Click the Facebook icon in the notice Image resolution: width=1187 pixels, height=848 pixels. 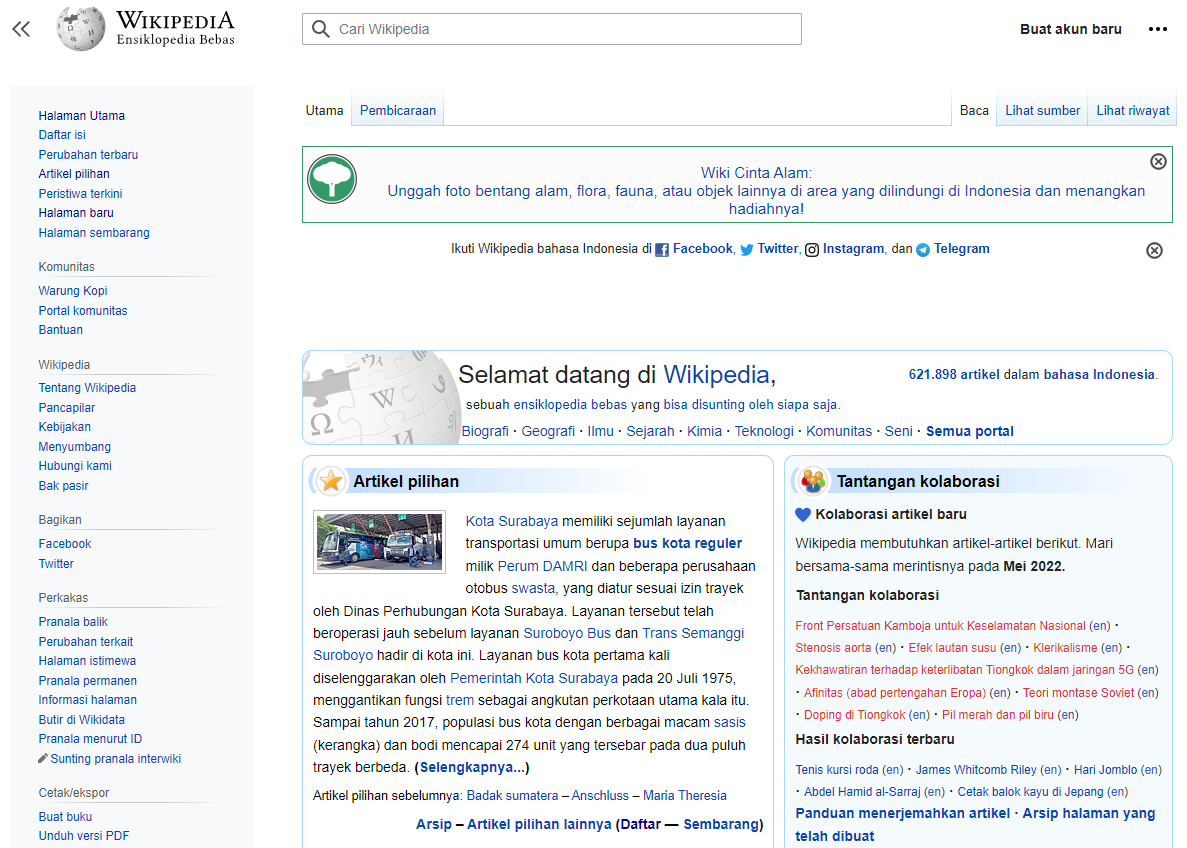click(x=662, y=250)
